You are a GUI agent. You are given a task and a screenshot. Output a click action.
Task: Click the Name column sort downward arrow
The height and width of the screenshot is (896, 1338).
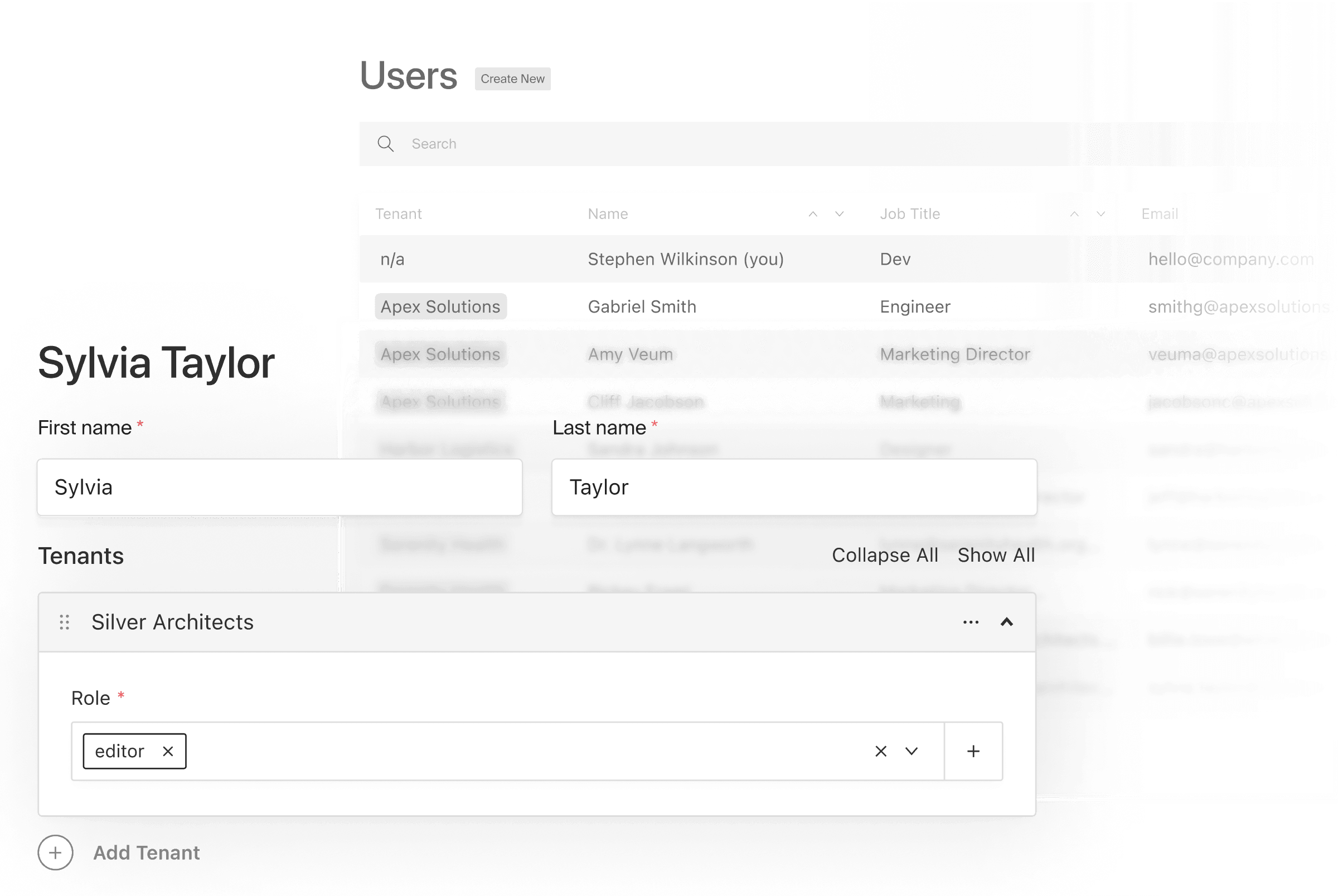839,213
